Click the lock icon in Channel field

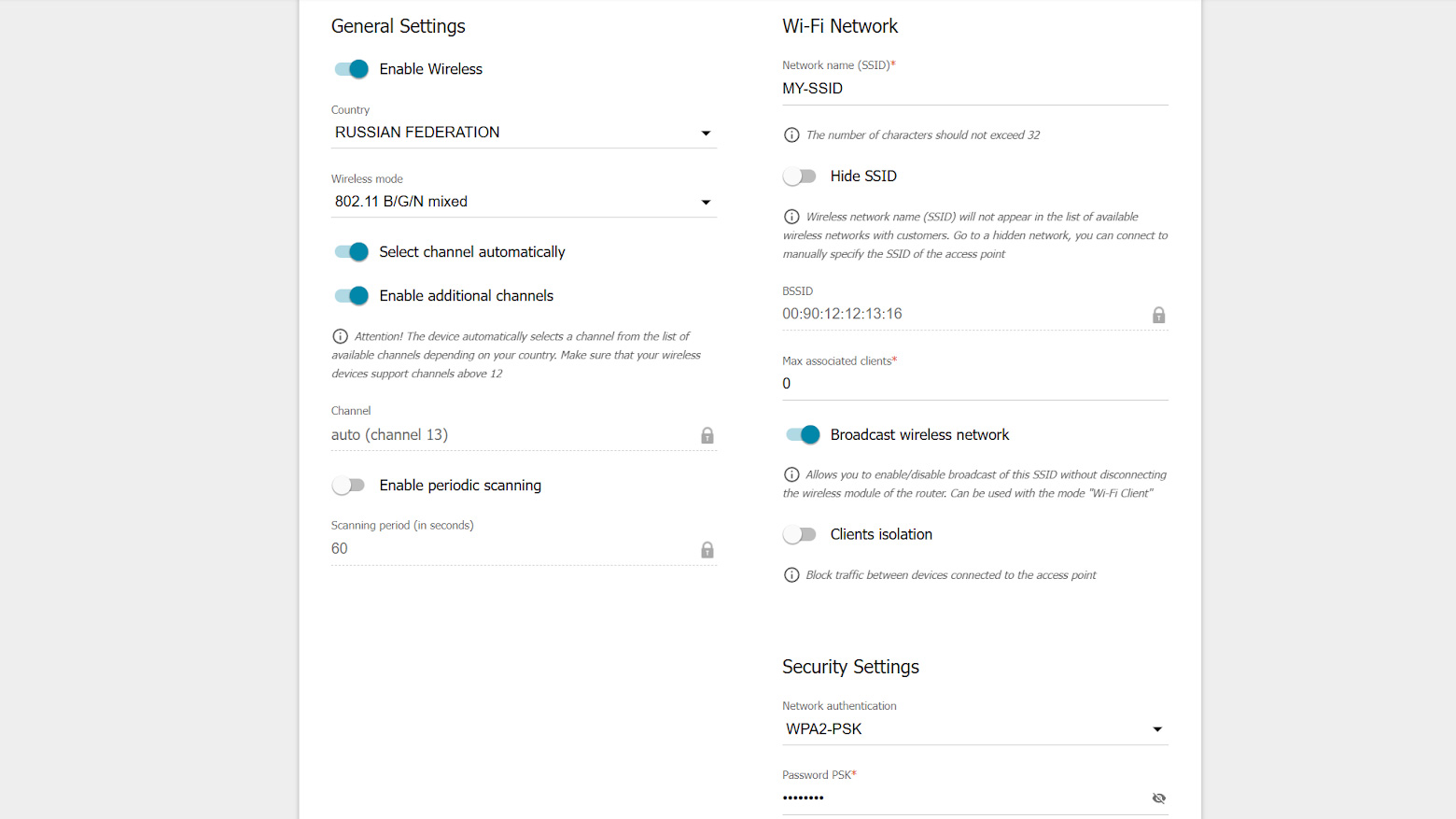pos(707,435)
